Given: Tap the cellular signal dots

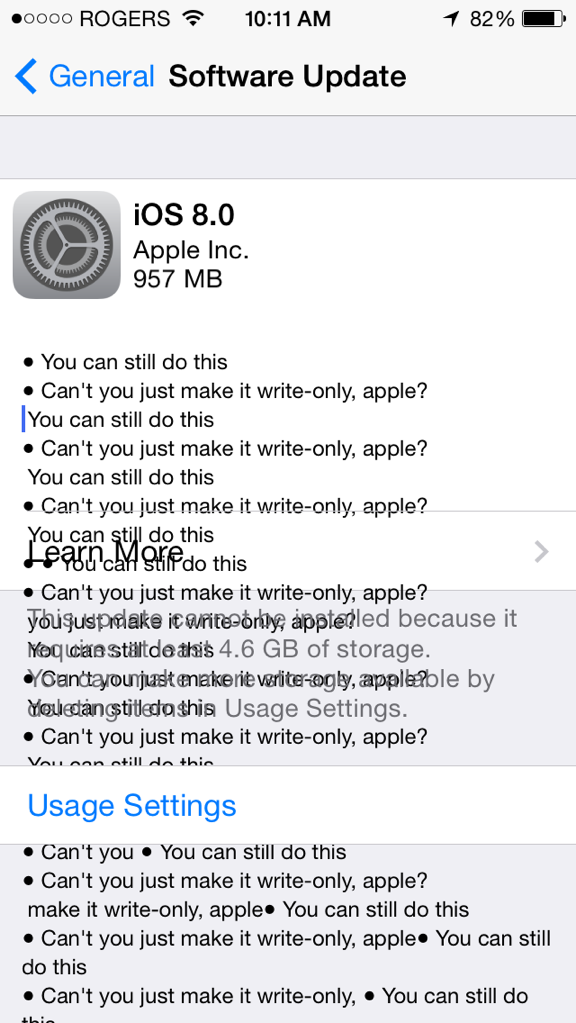Looking at the screenshot, I should (42, 19).
